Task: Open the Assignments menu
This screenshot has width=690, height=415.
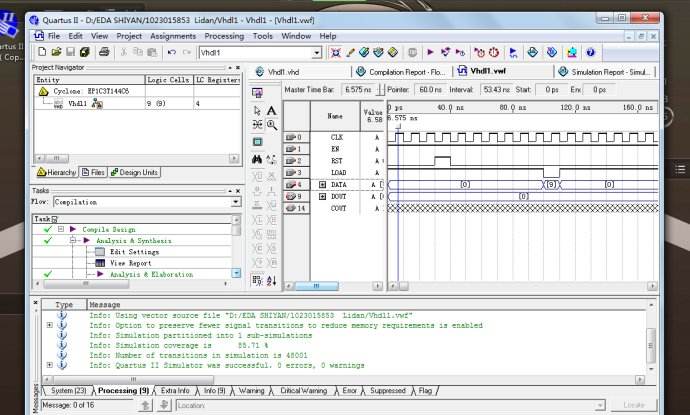Action: click(173, 35)
